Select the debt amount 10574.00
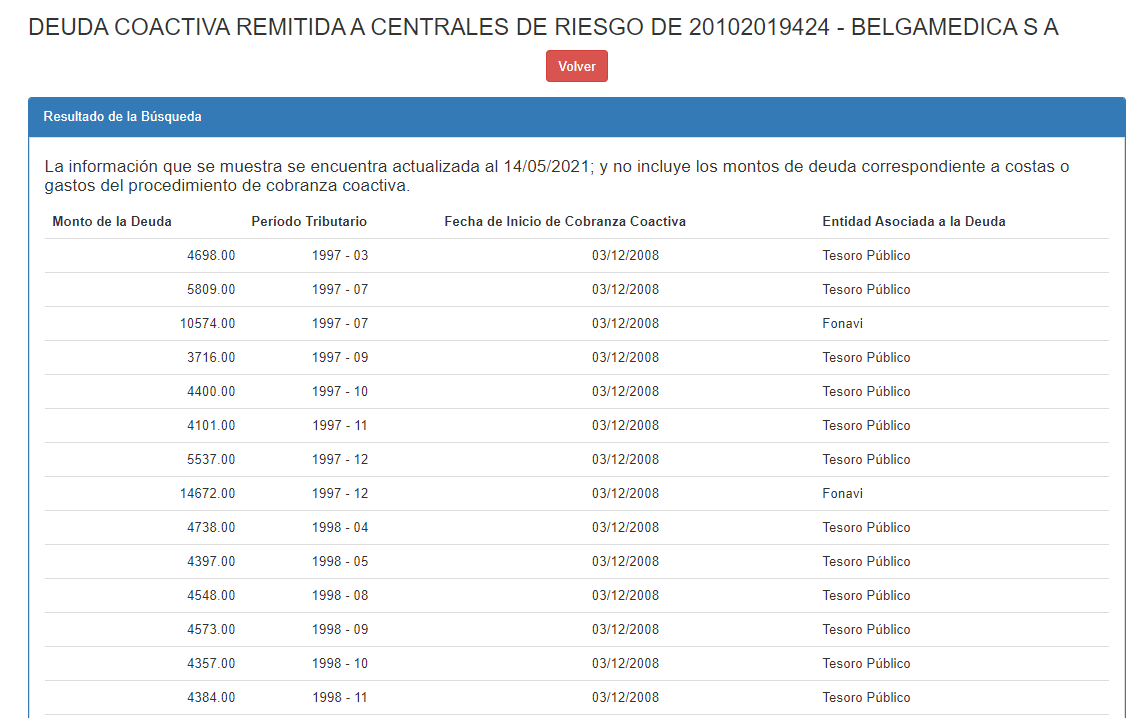 pos(207,323)
